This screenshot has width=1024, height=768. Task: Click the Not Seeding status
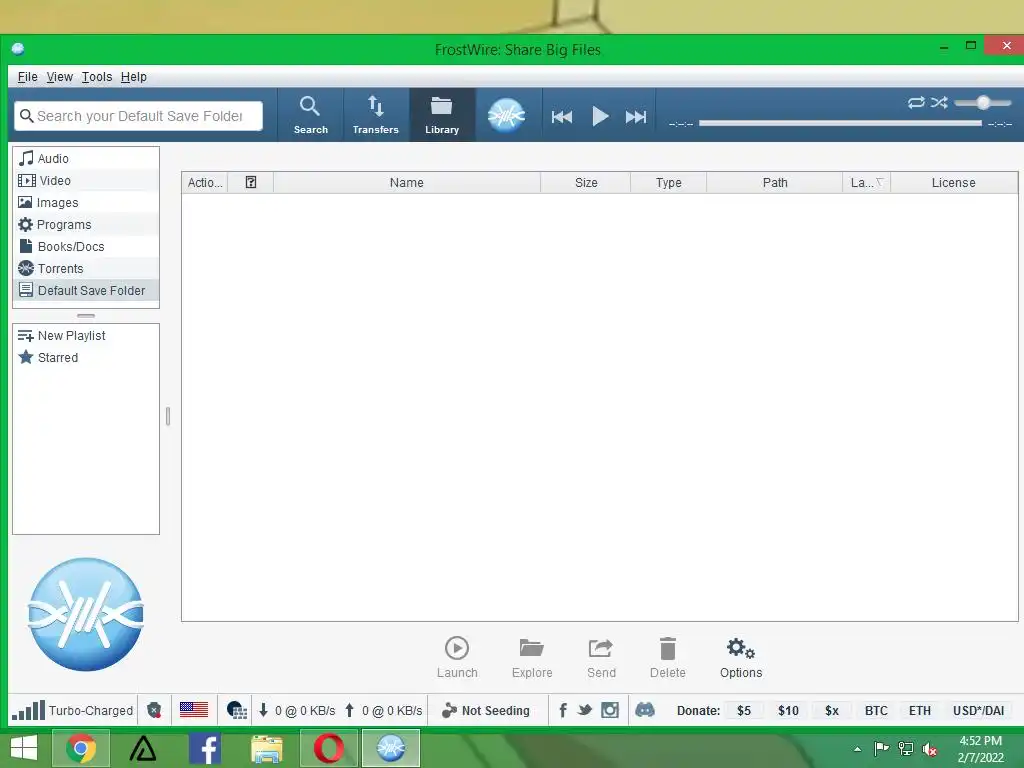pyautogui.click(x=486, y=711)
